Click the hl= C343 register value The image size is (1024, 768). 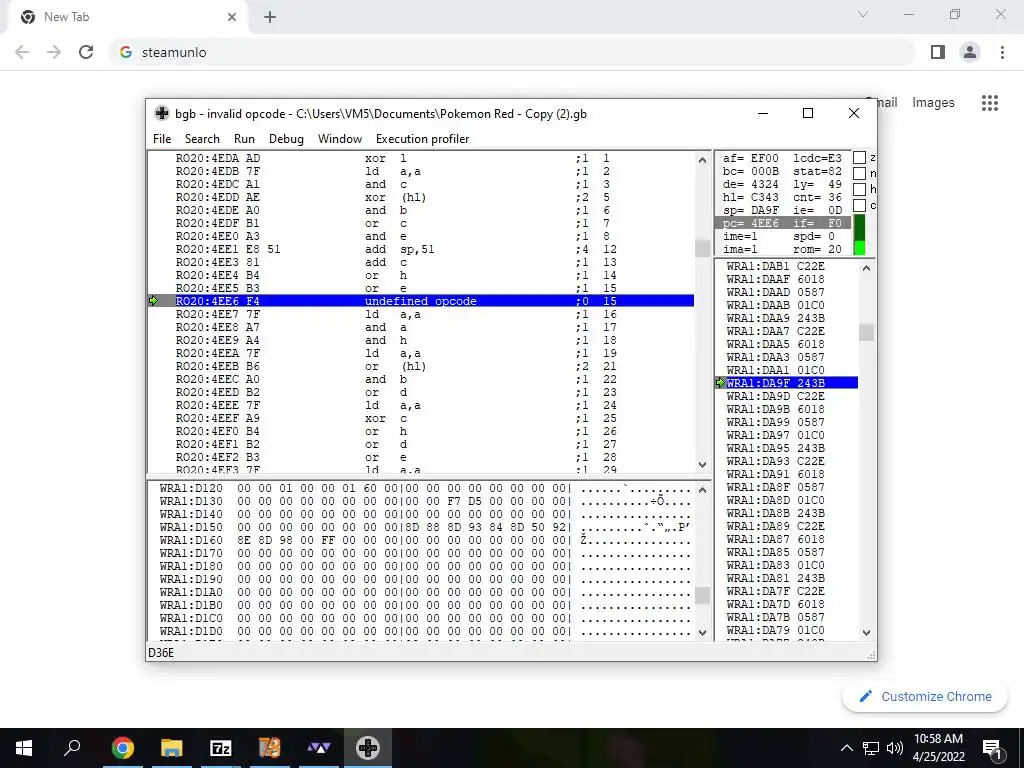pos(750,197)
